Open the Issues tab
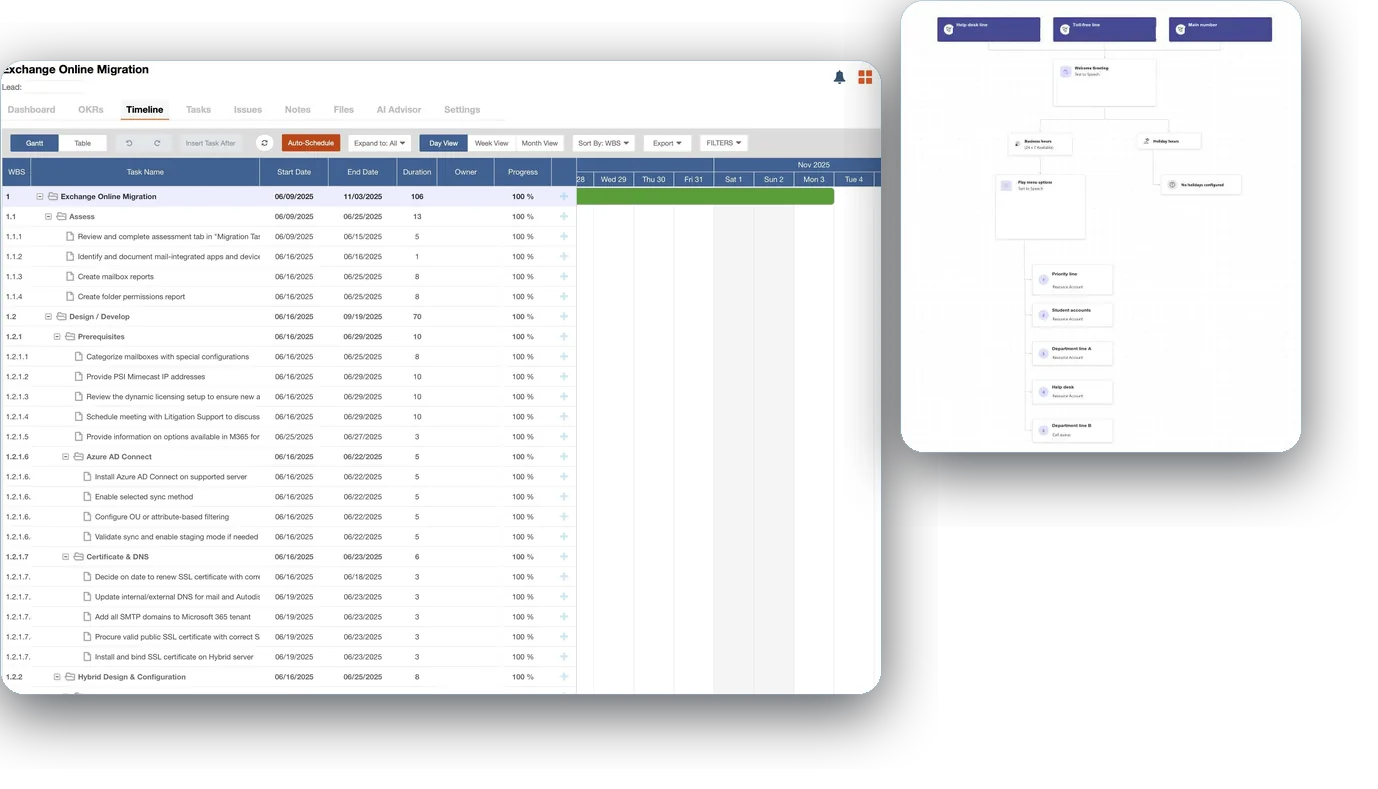This screenshot has width=1378, height=789. pyautogui.click(x=248, y=109)
